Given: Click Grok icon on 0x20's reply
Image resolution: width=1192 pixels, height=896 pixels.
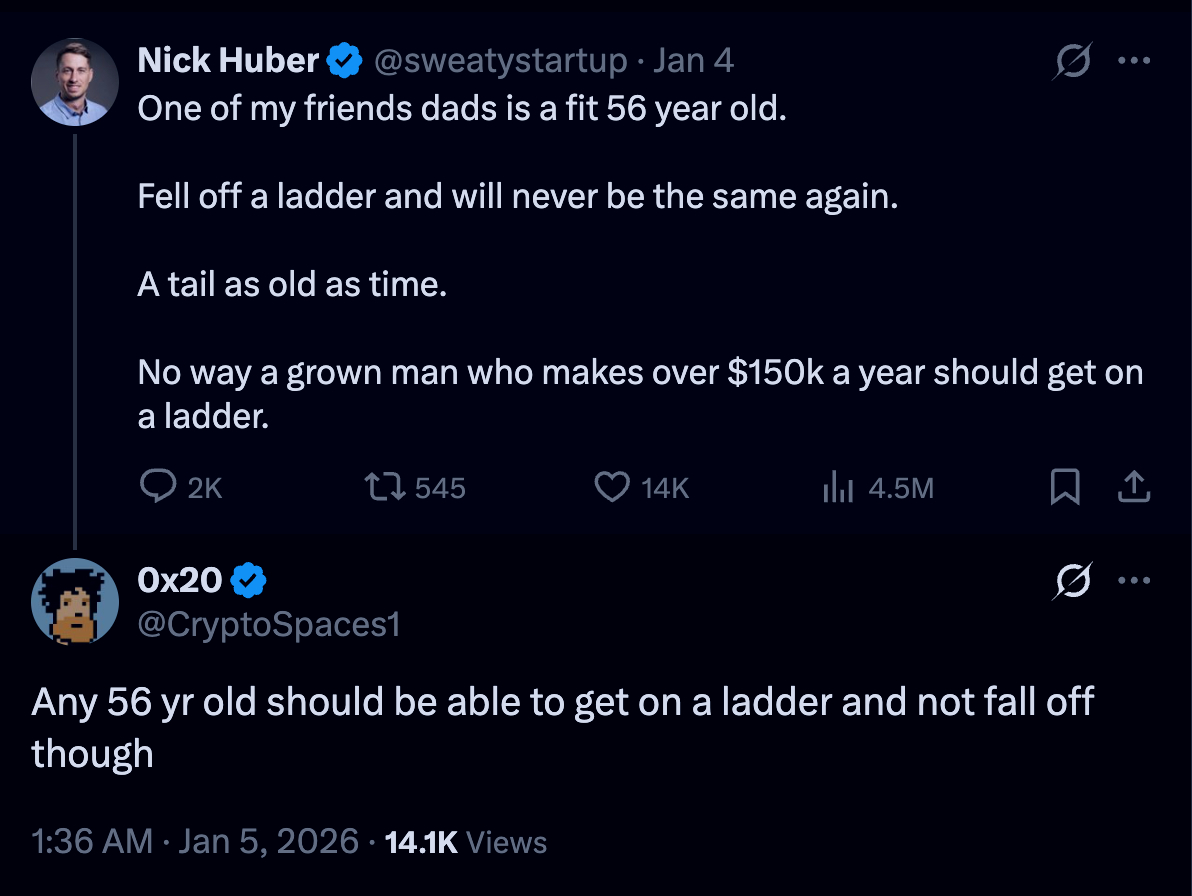Looking at the screenshot, I should pyautogui.click(x=1072, y=581).
